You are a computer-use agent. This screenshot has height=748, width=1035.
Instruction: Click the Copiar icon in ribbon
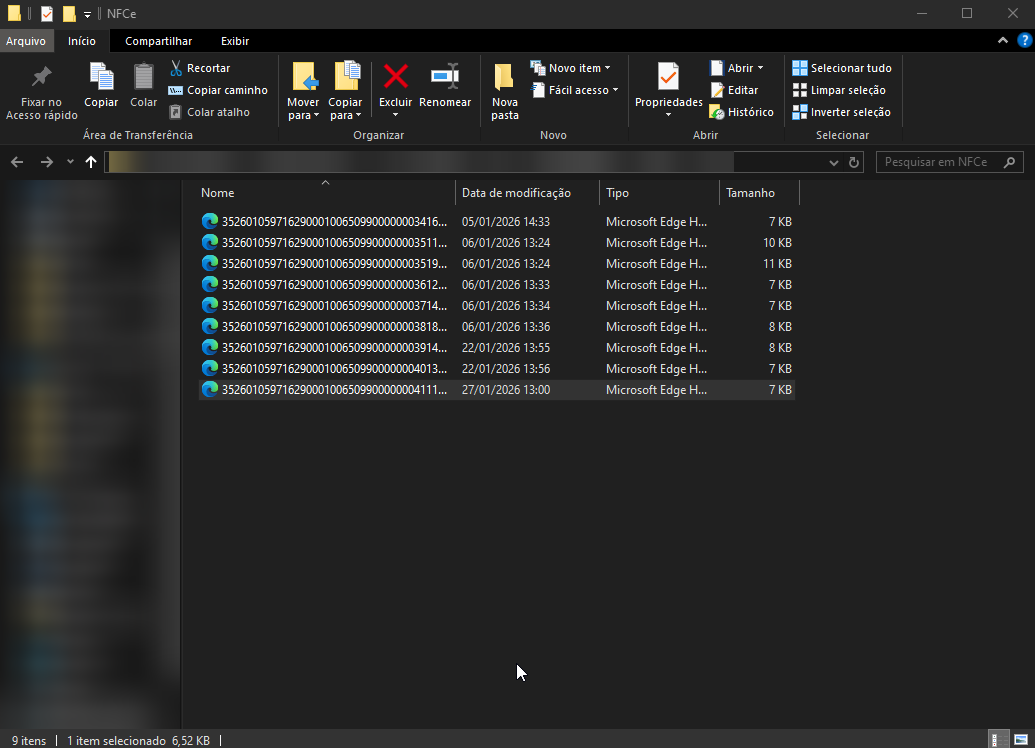101,78
